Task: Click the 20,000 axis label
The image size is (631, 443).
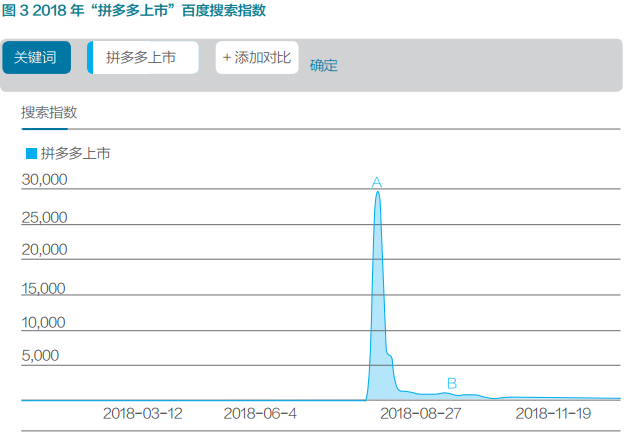Action: (44, 249)
